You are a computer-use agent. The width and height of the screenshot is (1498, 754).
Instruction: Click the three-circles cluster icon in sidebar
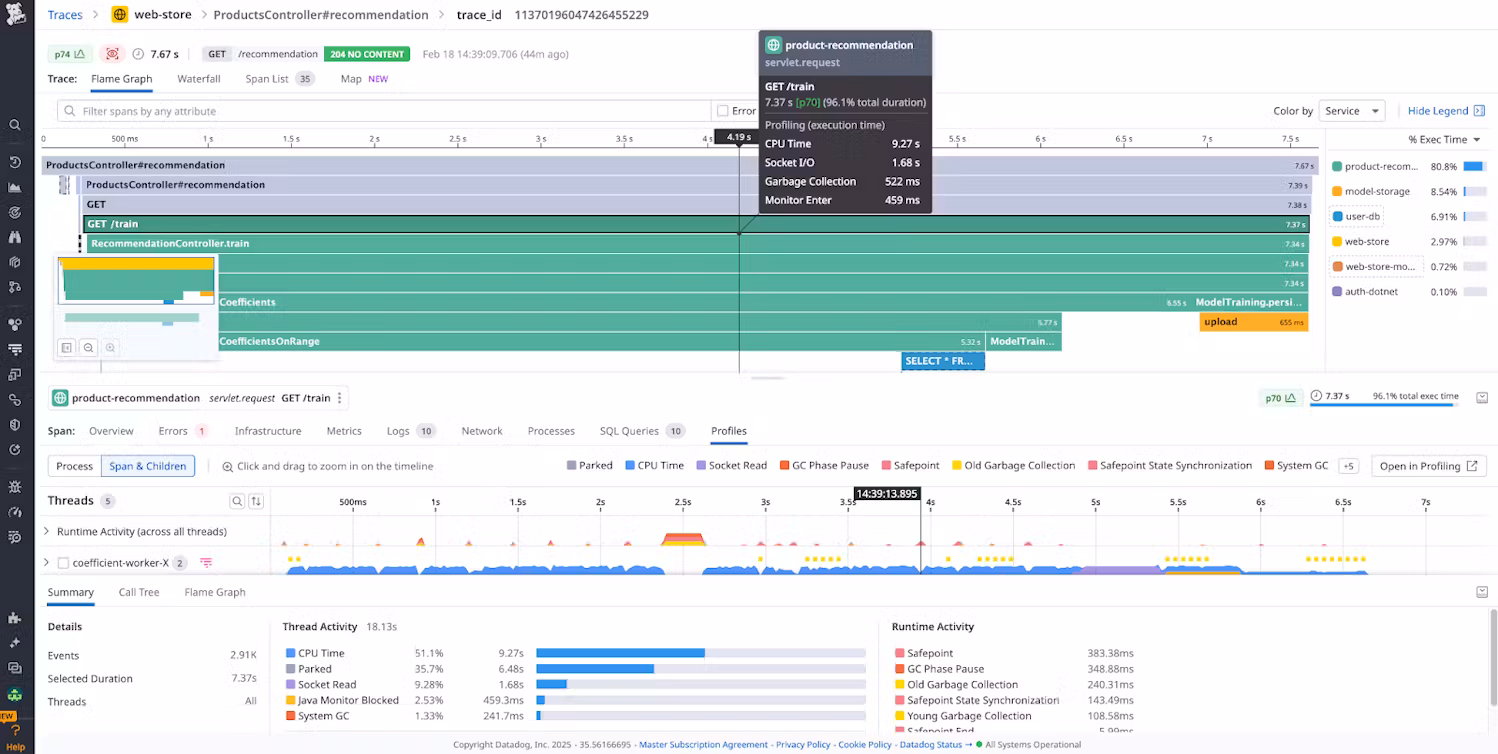point(15,324)
